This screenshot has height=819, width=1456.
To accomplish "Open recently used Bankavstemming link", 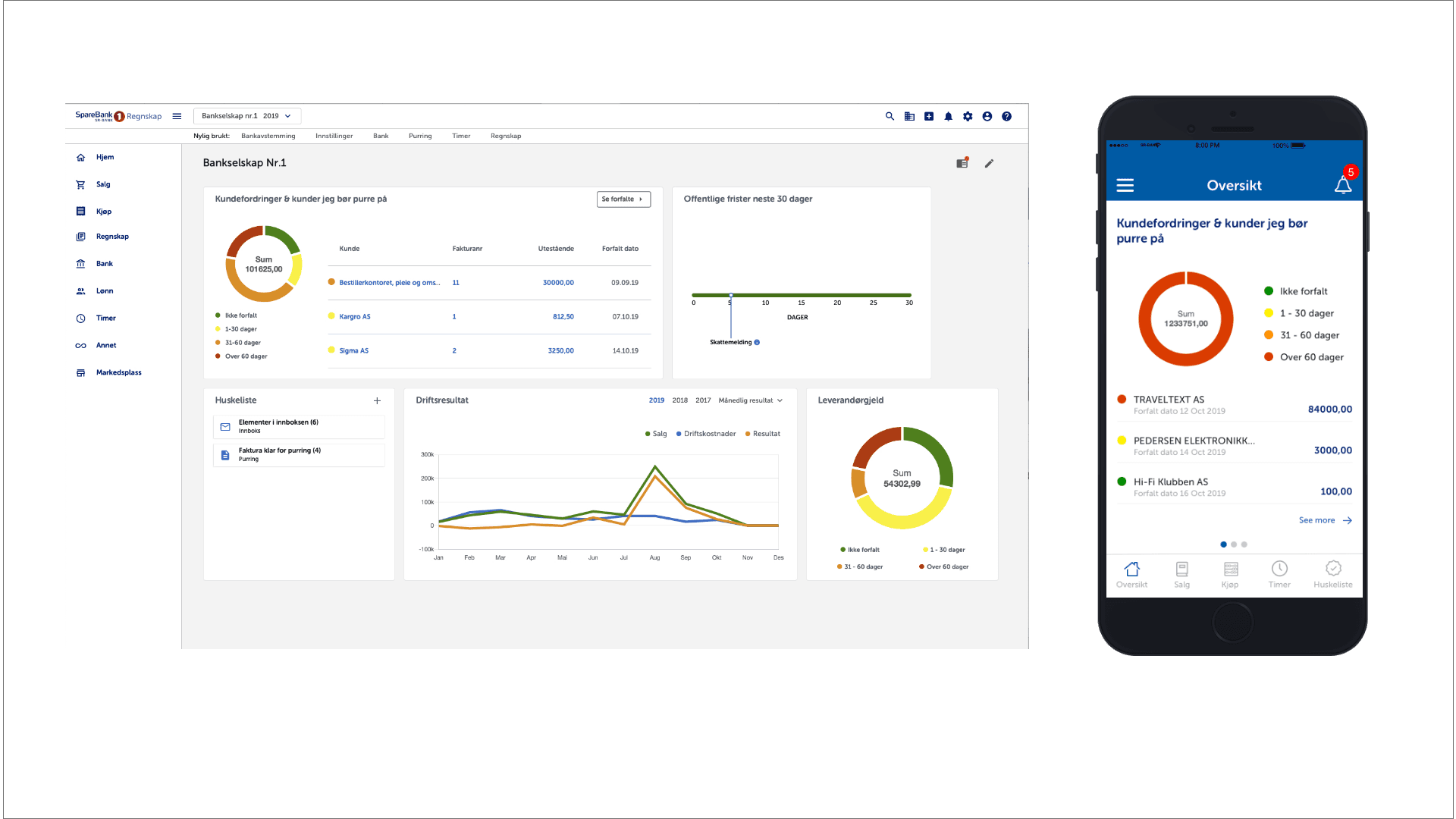I will (x=268, y=136).
